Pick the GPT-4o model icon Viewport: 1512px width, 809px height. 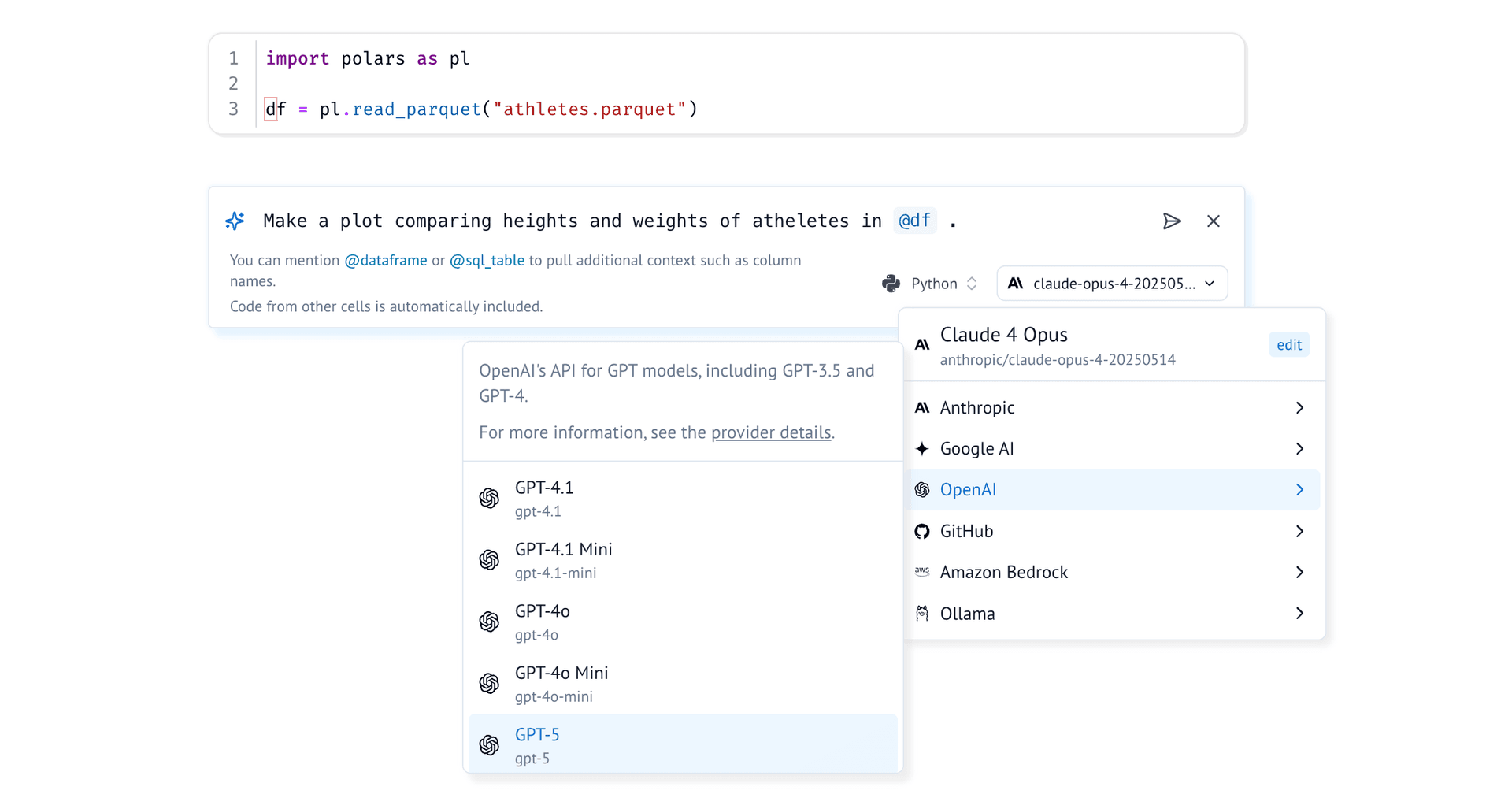[x=489, y=622]
